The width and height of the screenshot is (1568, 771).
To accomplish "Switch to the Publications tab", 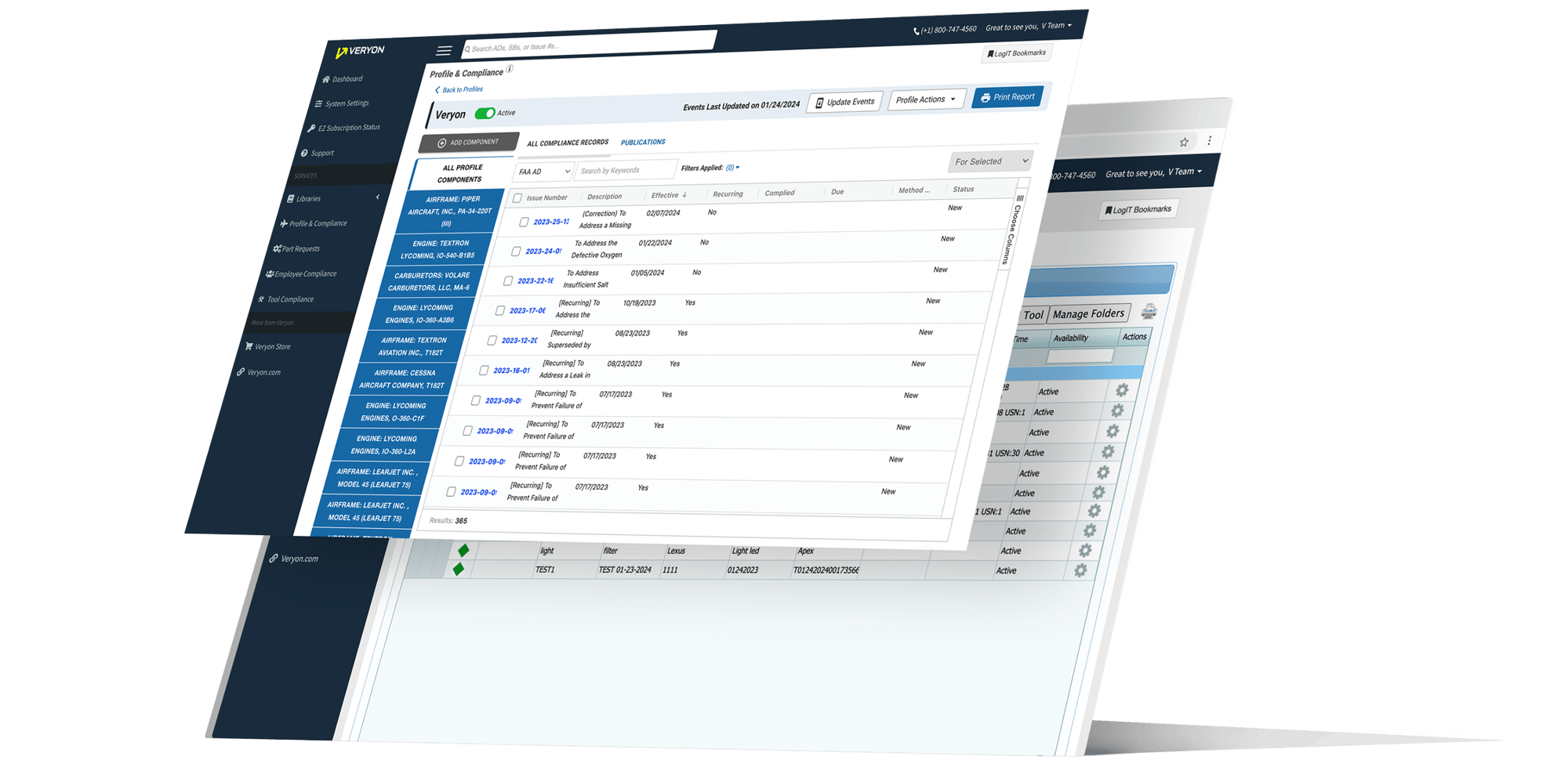I will (643, 143).
